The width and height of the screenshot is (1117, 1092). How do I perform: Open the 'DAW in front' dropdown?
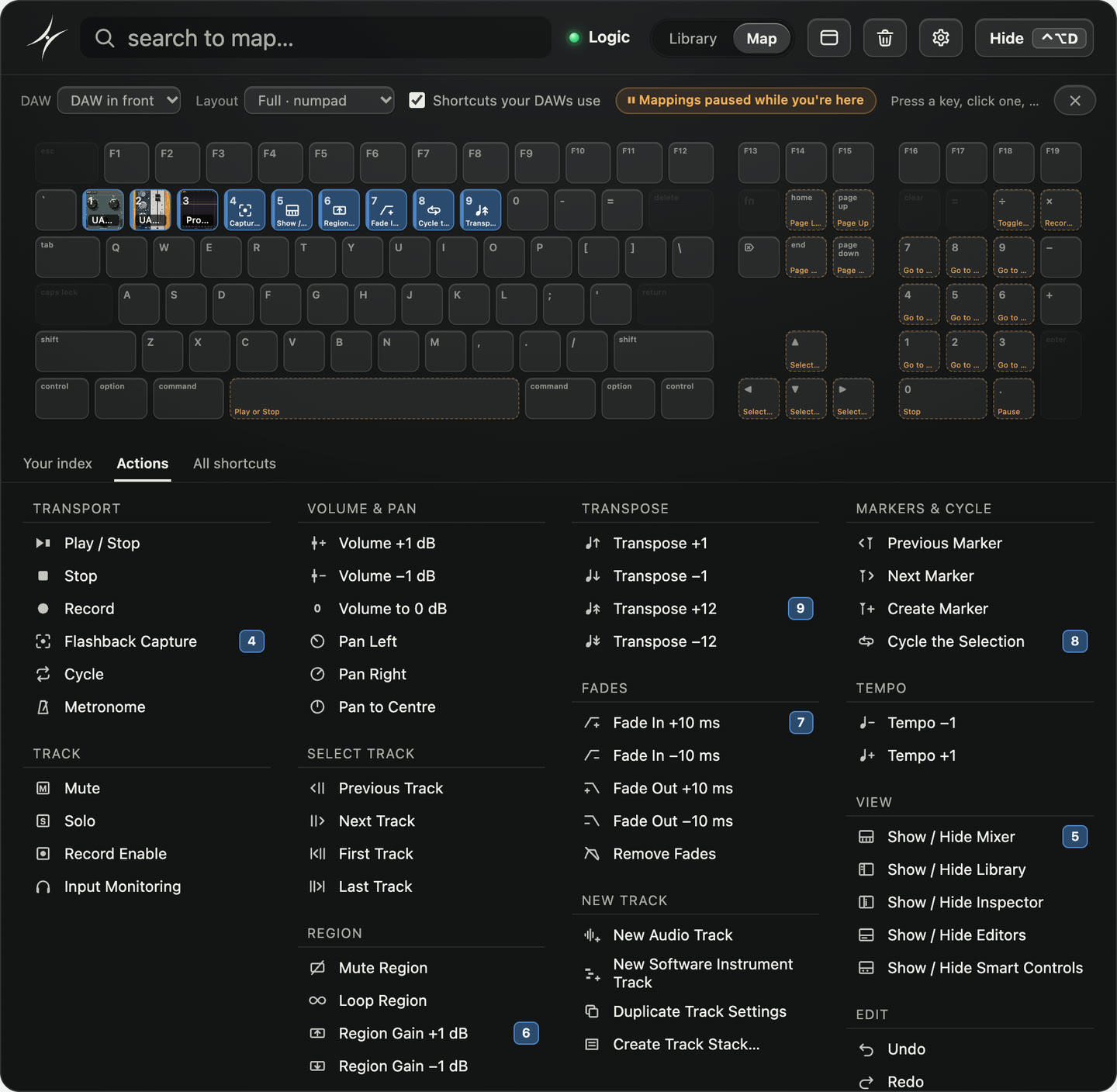pyautogui.click(x=119, y=100)
